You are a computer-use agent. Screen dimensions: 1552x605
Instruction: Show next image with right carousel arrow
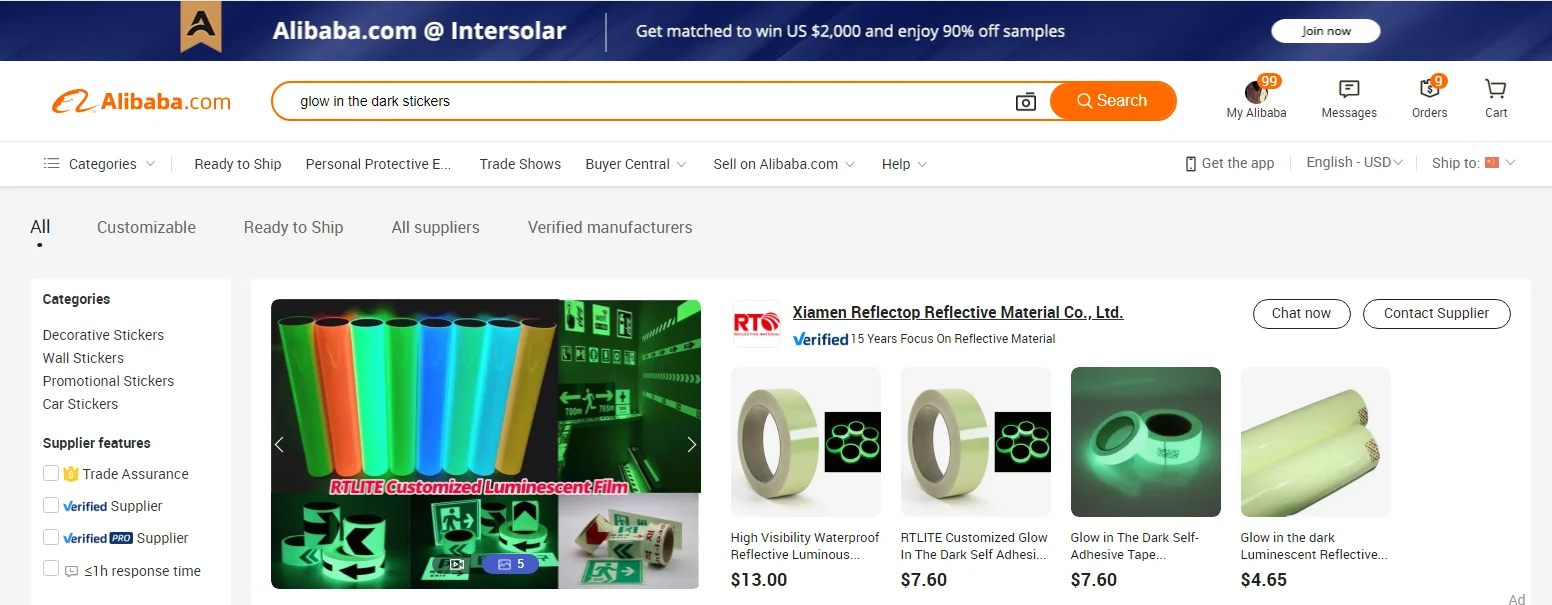[x=691, y=444]
